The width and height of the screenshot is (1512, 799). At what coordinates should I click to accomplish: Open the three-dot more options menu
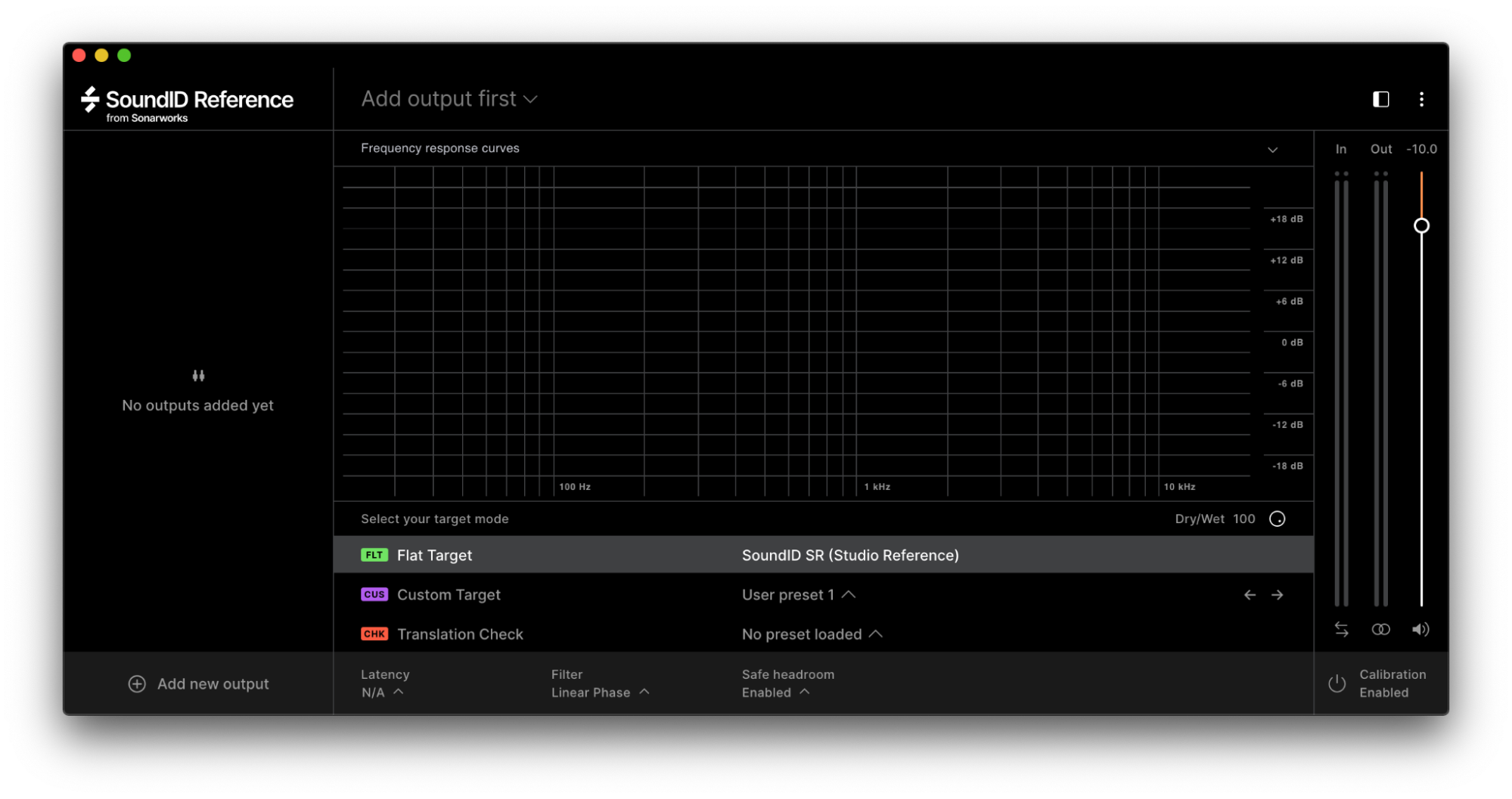point(1421,100)
